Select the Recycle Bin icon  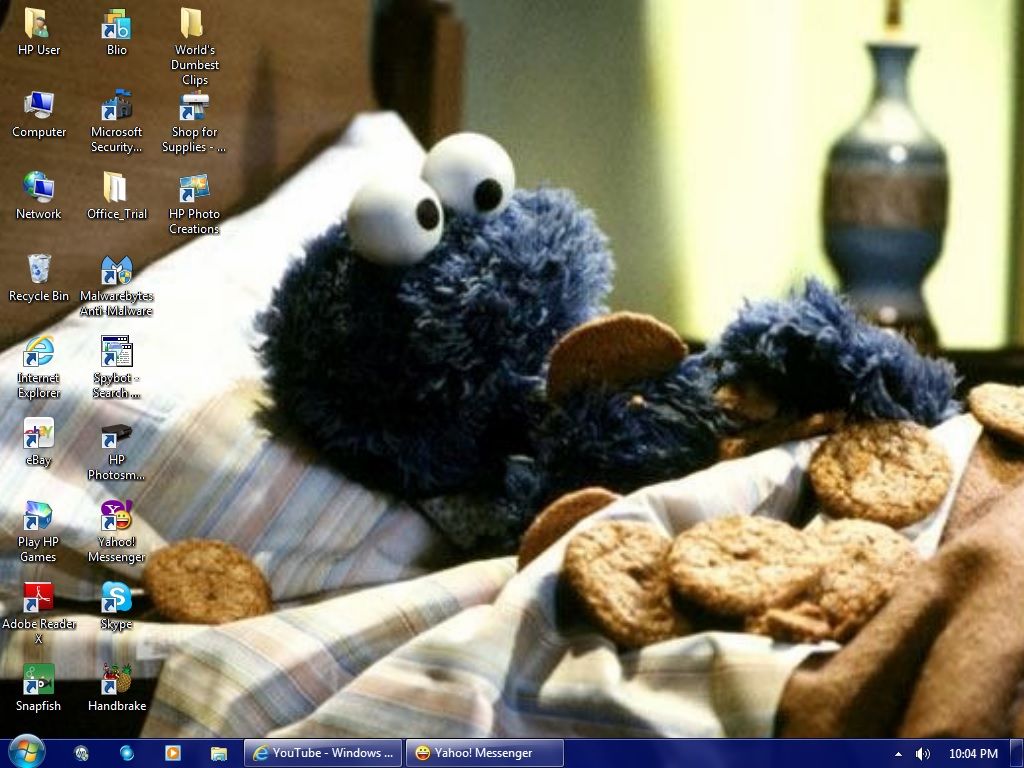pyautogui.click(x=39, y=278)
